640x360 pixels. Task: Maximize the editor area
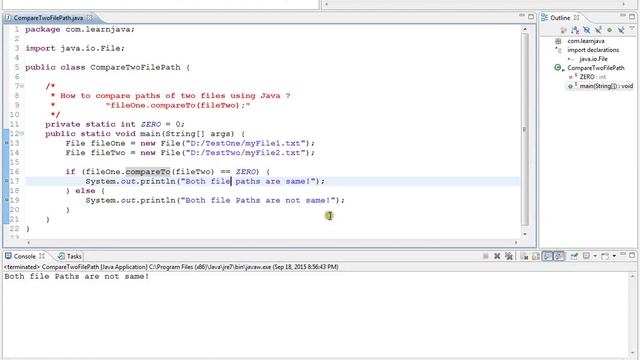click(531, 17)
